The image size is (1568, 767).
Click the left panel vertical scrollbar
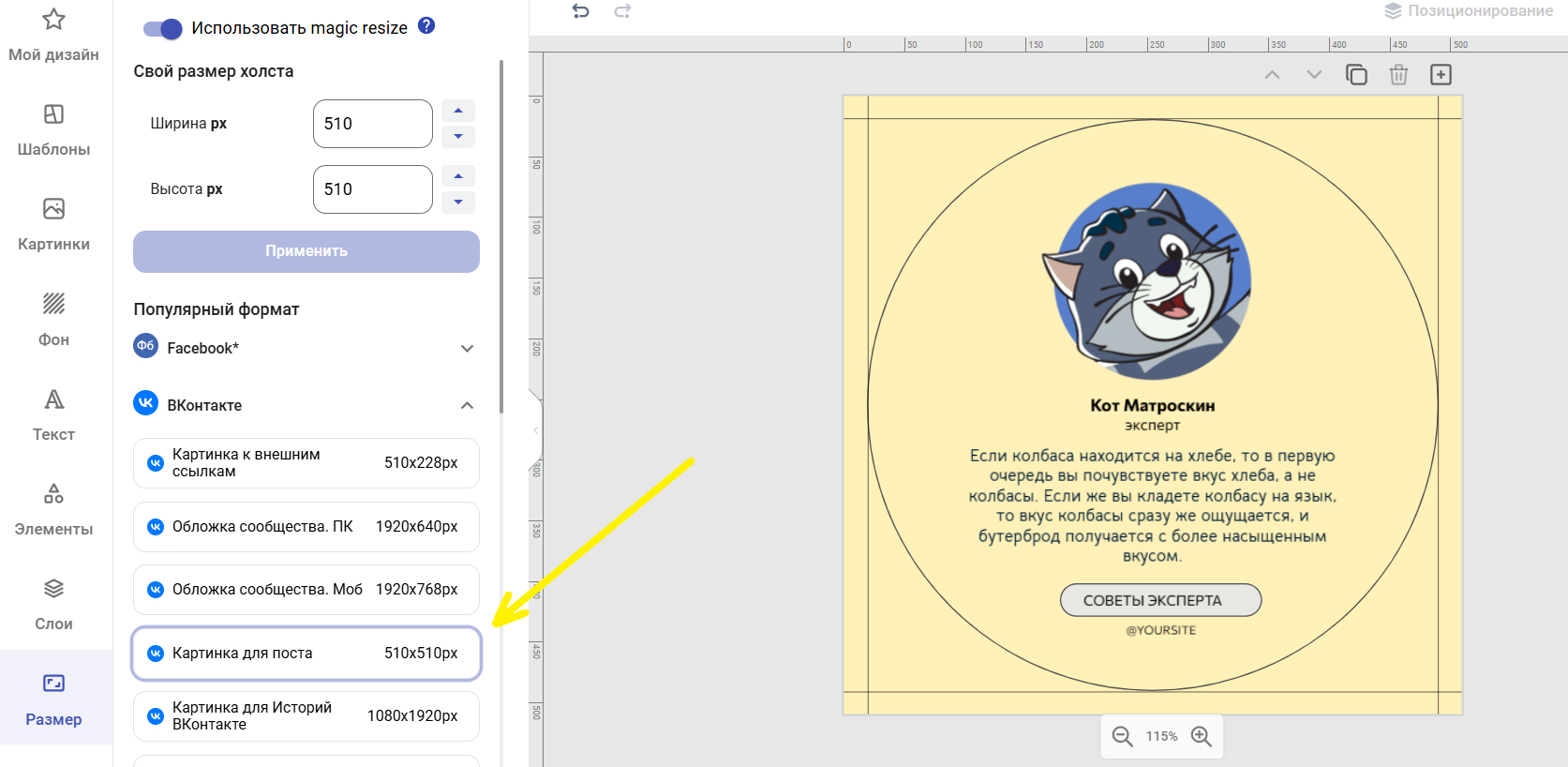(501, 236)
